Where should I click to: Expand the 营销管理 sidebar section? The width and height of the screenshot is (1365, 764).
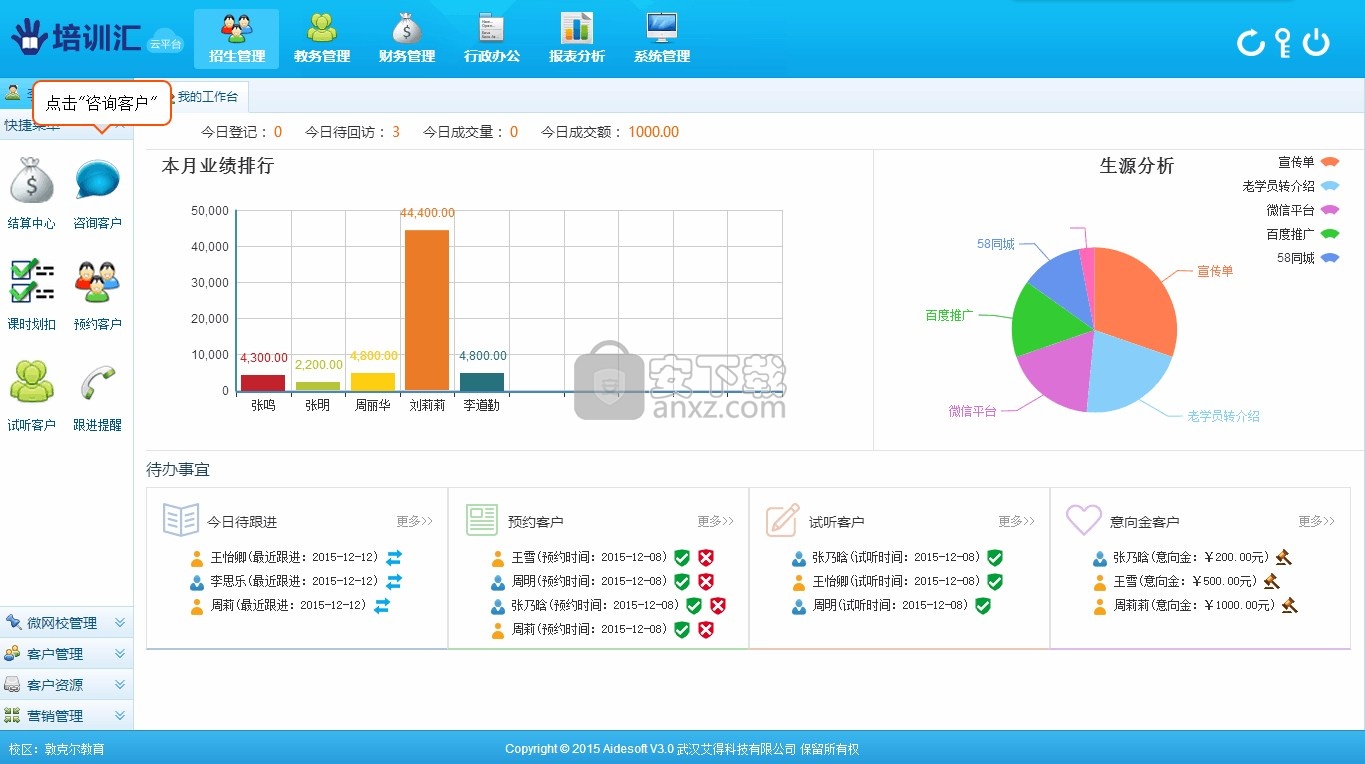tap(66, 716)
